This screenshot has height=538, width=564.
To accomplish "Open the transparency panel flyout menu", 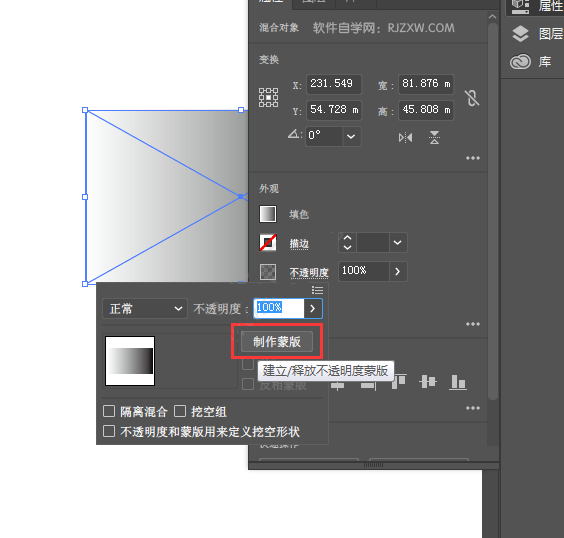I will coord(317,290).
